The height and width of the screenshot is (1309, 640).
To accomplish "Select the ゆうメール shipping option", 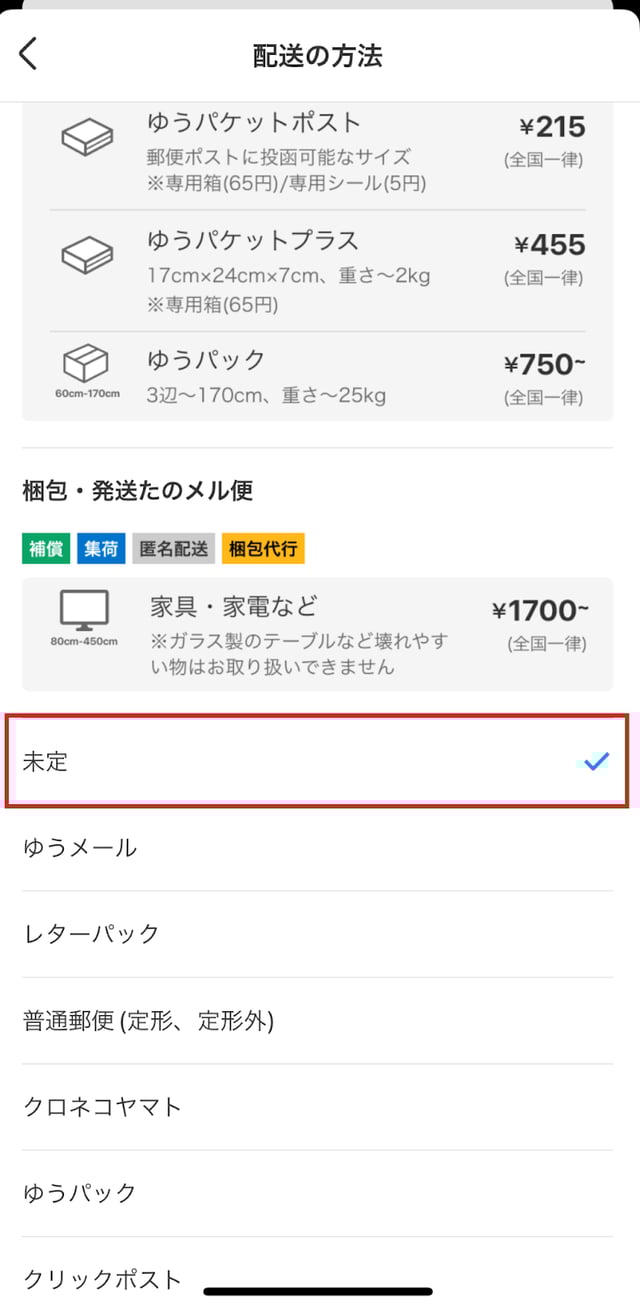I will tap(80, 848).
